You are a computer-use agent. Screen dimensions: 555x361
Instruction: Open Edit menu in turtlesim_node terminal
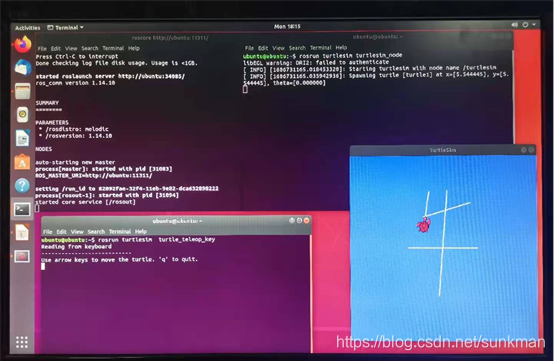[263, 48]
